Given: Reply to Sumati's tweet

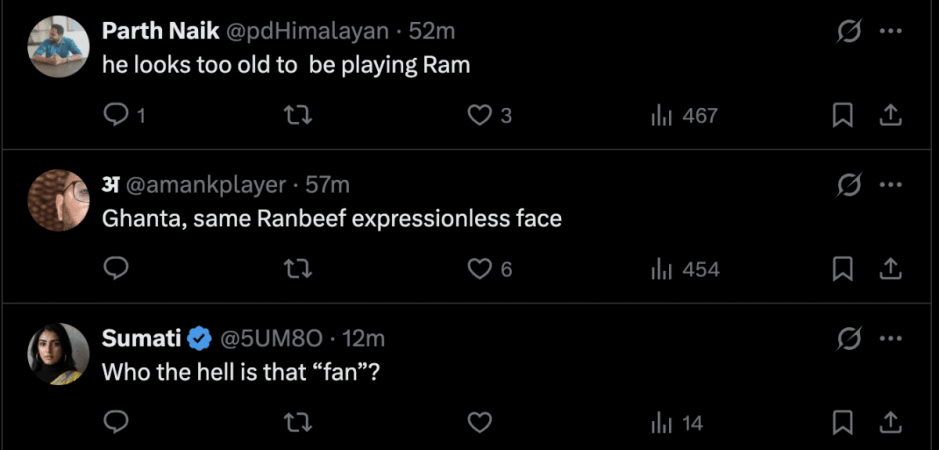Looking at the screenshot, I should click(117, 423).
